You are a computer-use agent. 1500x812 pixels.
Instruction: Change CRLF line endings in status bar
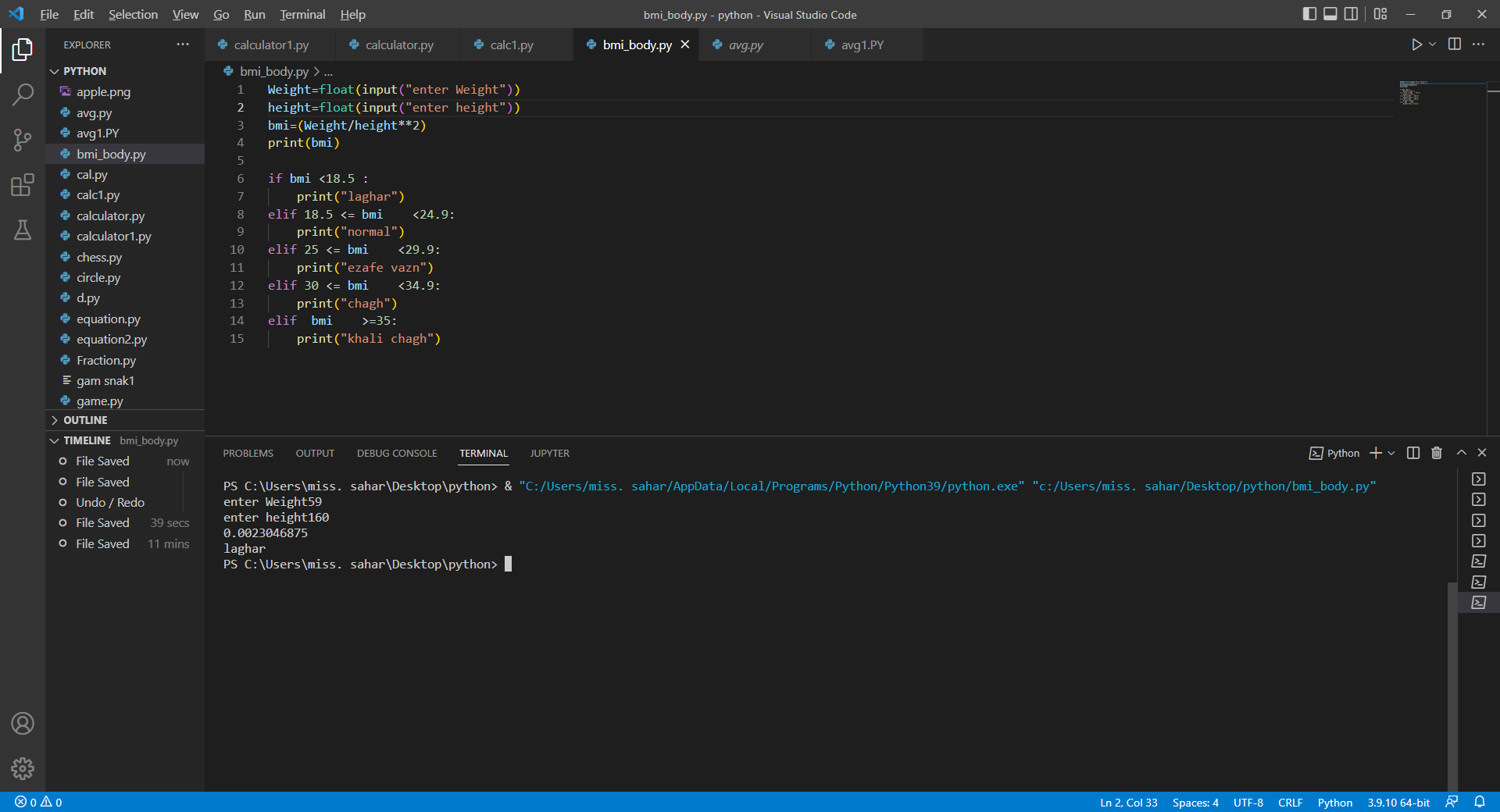[1290, 802]
